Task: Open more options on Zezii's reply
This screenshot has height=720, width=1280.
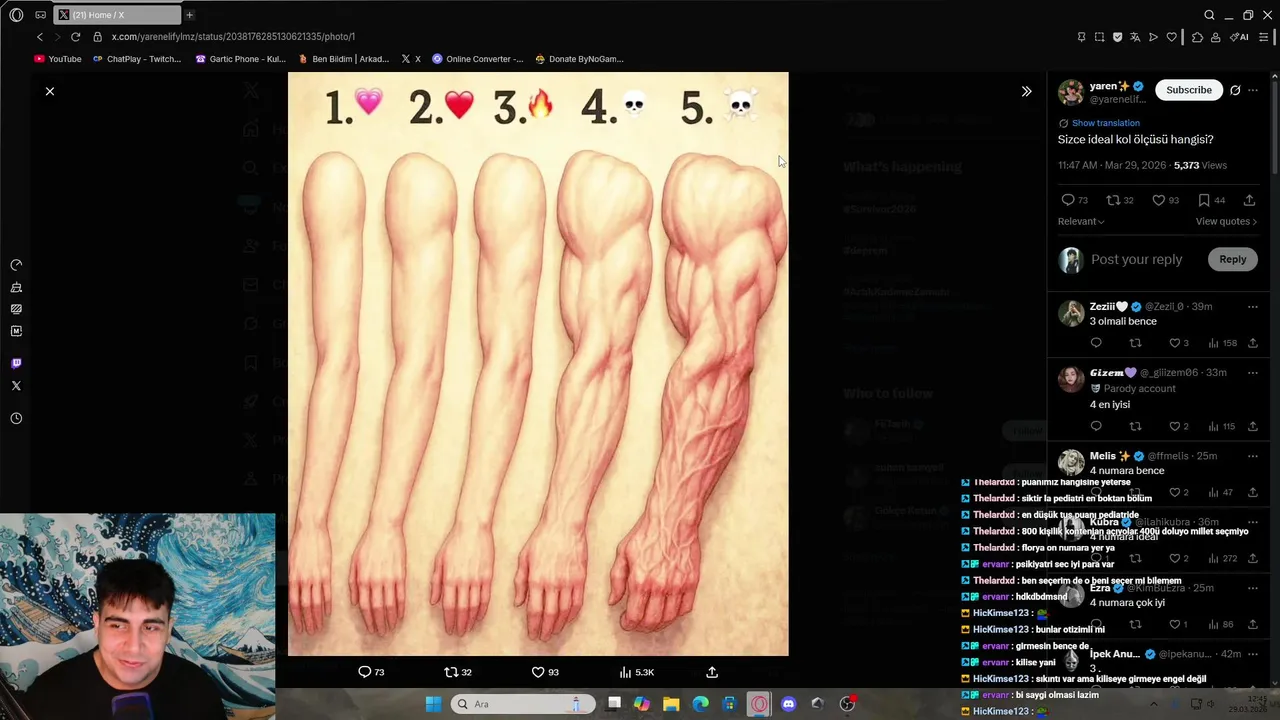Action: [1253, 307]
